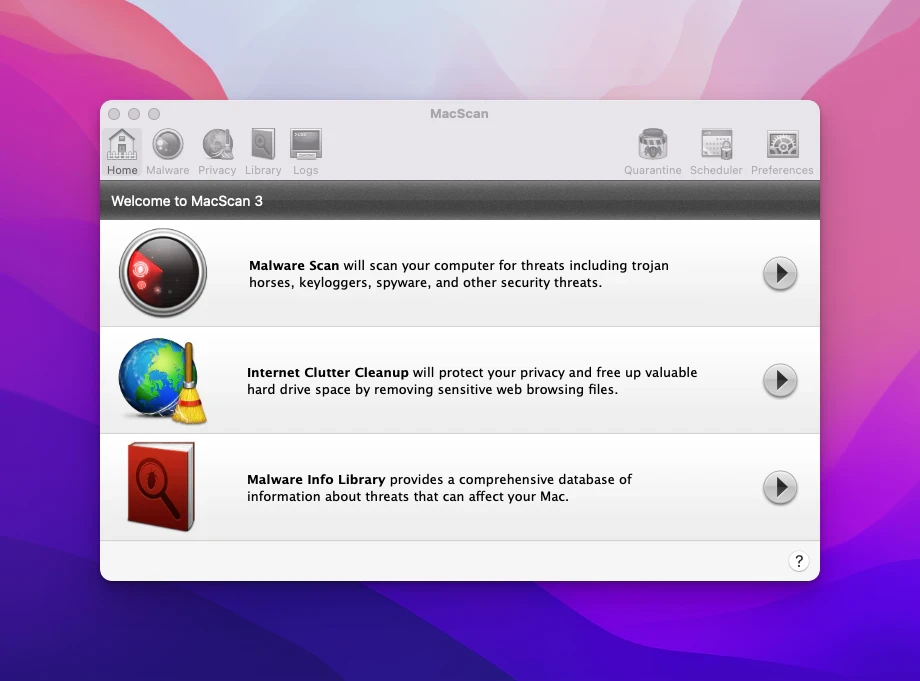This screenshot has height=681, width=920.
Task: Open the Privacy toolbar section
Action: (x=217, y=152)
